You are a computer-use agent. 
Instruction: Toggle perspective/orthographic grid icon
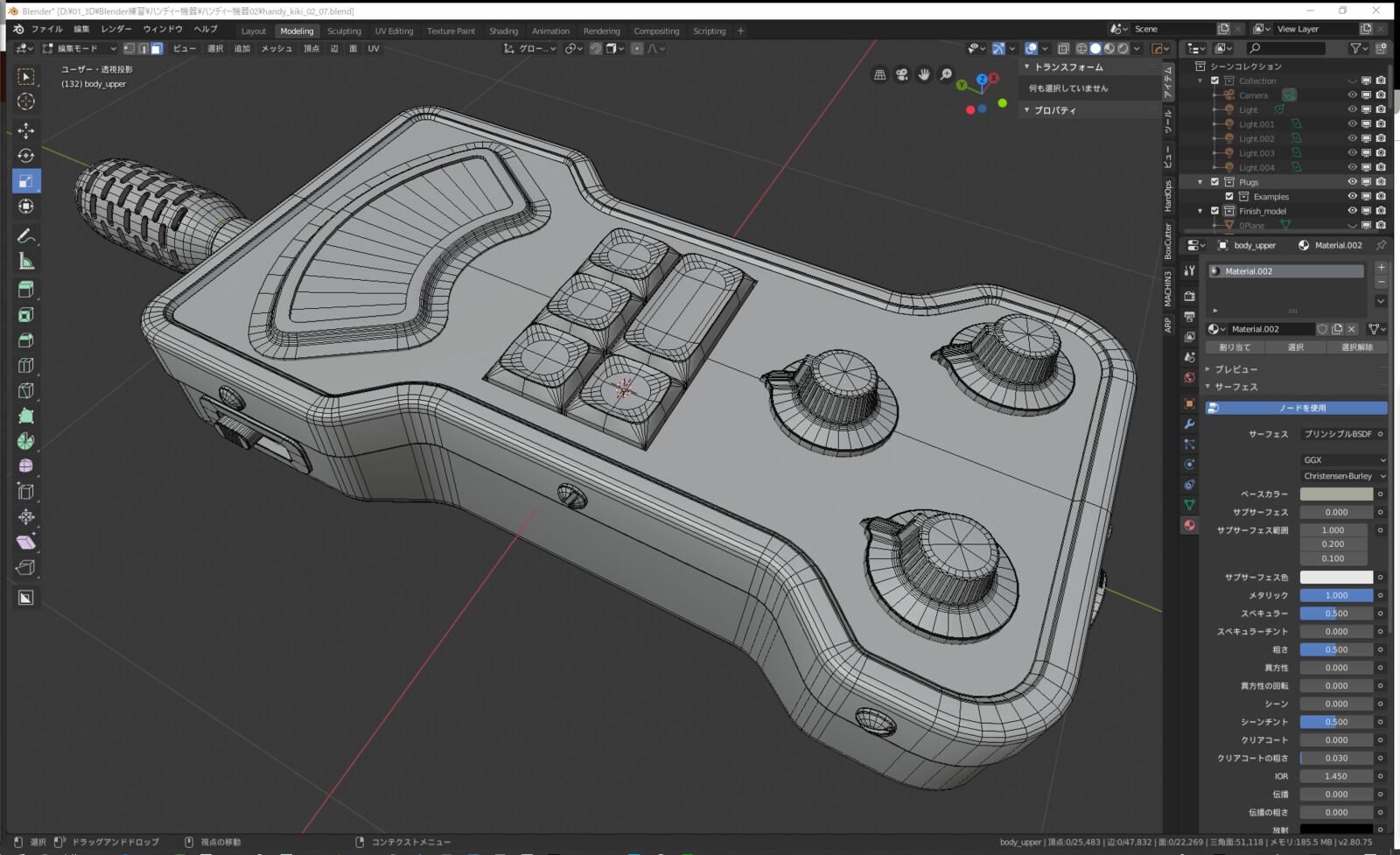pyautogui.click(x=880, y=75)
